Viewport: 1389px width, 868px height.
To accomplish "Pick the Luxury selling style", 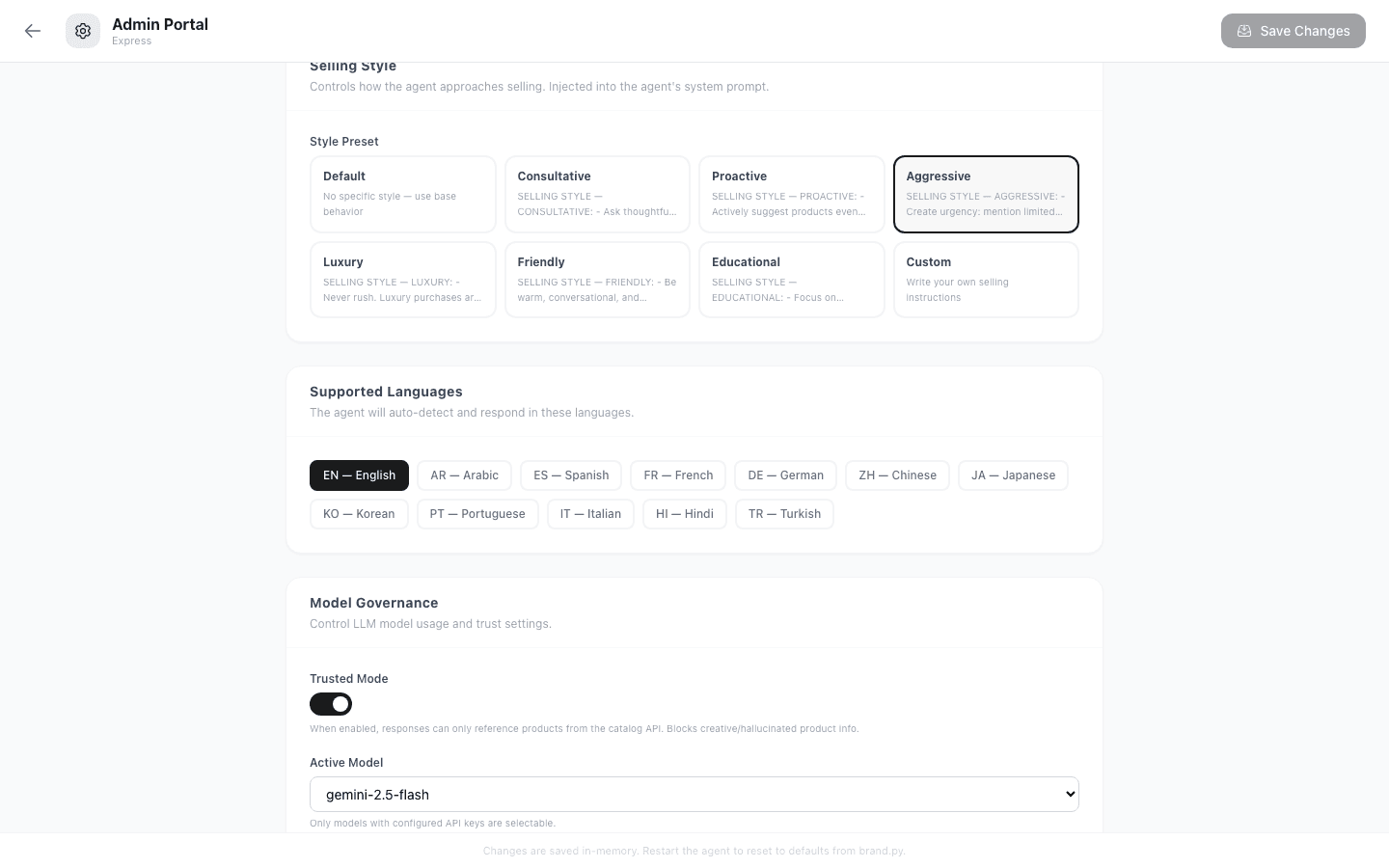I will pyautogui.click(x=402, y=279).
